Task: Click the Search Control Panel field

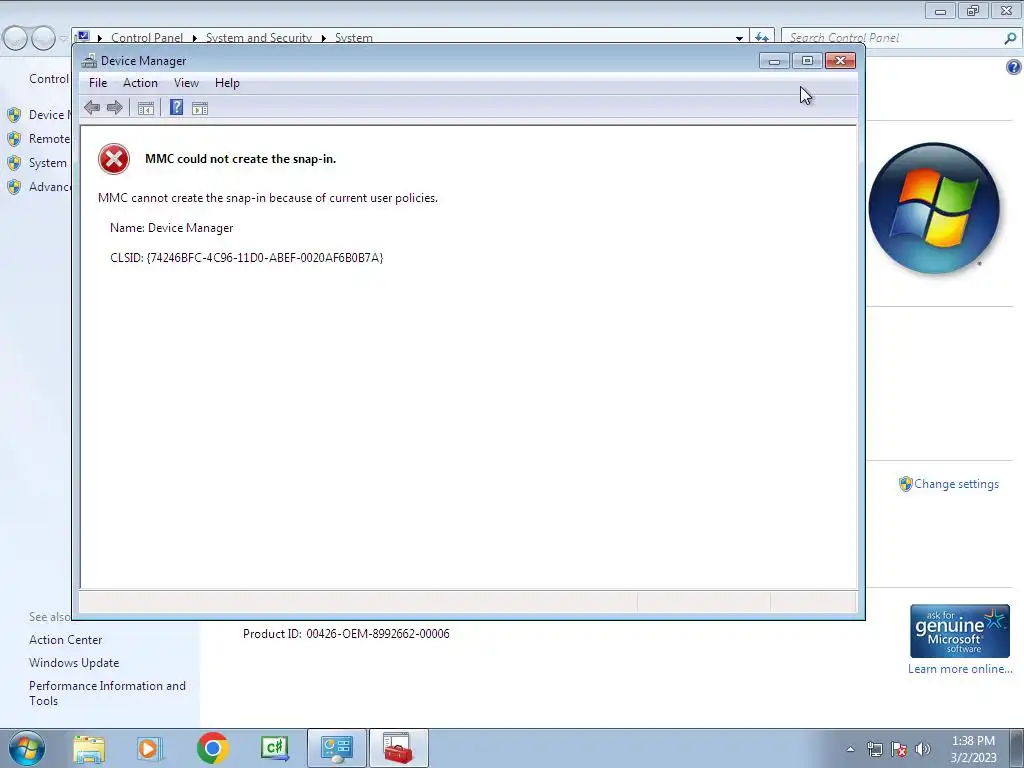Action: click(x=892, y=38)
